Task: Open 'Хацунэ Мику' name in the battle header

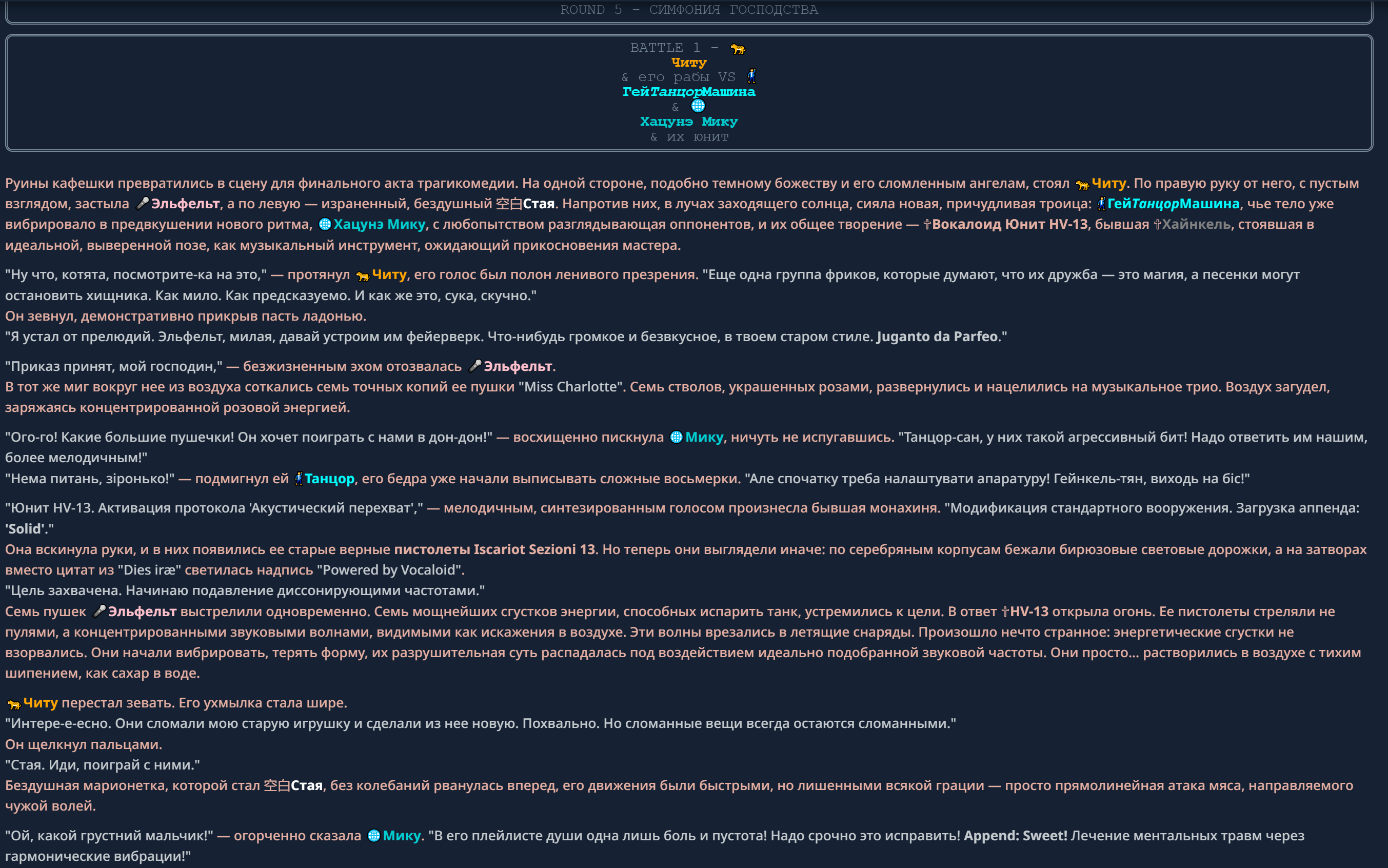Action: click(689, 122)
